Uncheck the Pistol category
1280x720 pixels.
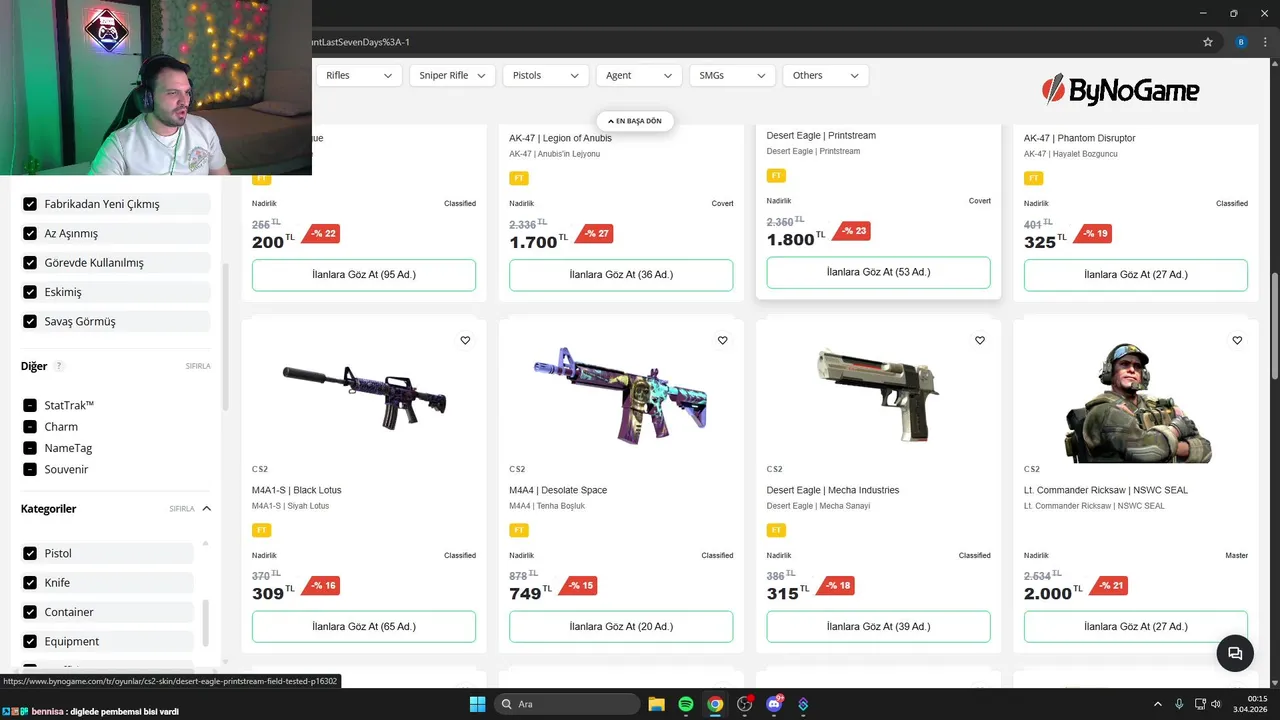pos(30,553)
